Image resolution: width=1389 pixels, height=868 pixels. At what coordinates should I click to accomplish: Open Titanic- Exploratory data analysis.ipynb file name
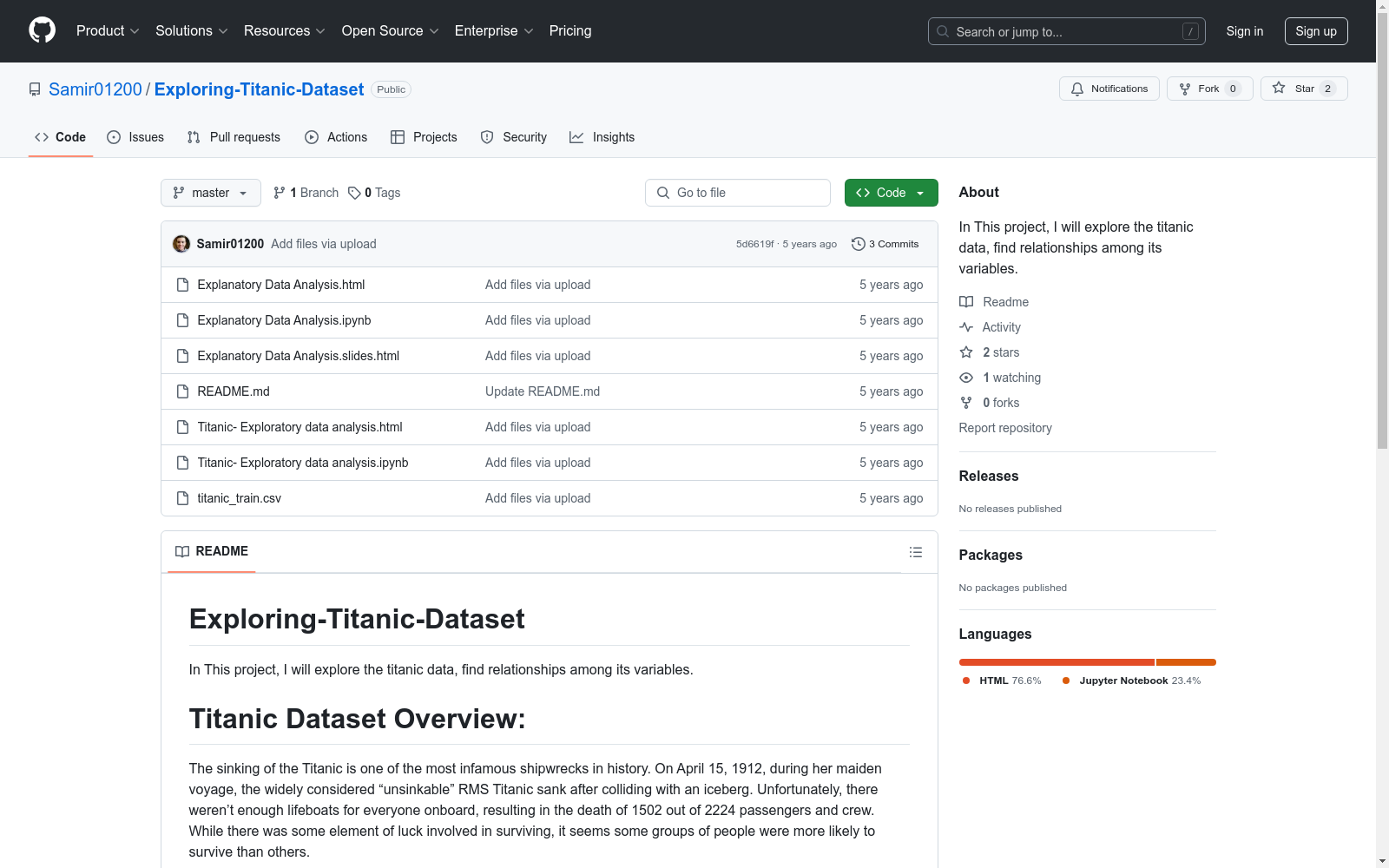pos(303,463)
